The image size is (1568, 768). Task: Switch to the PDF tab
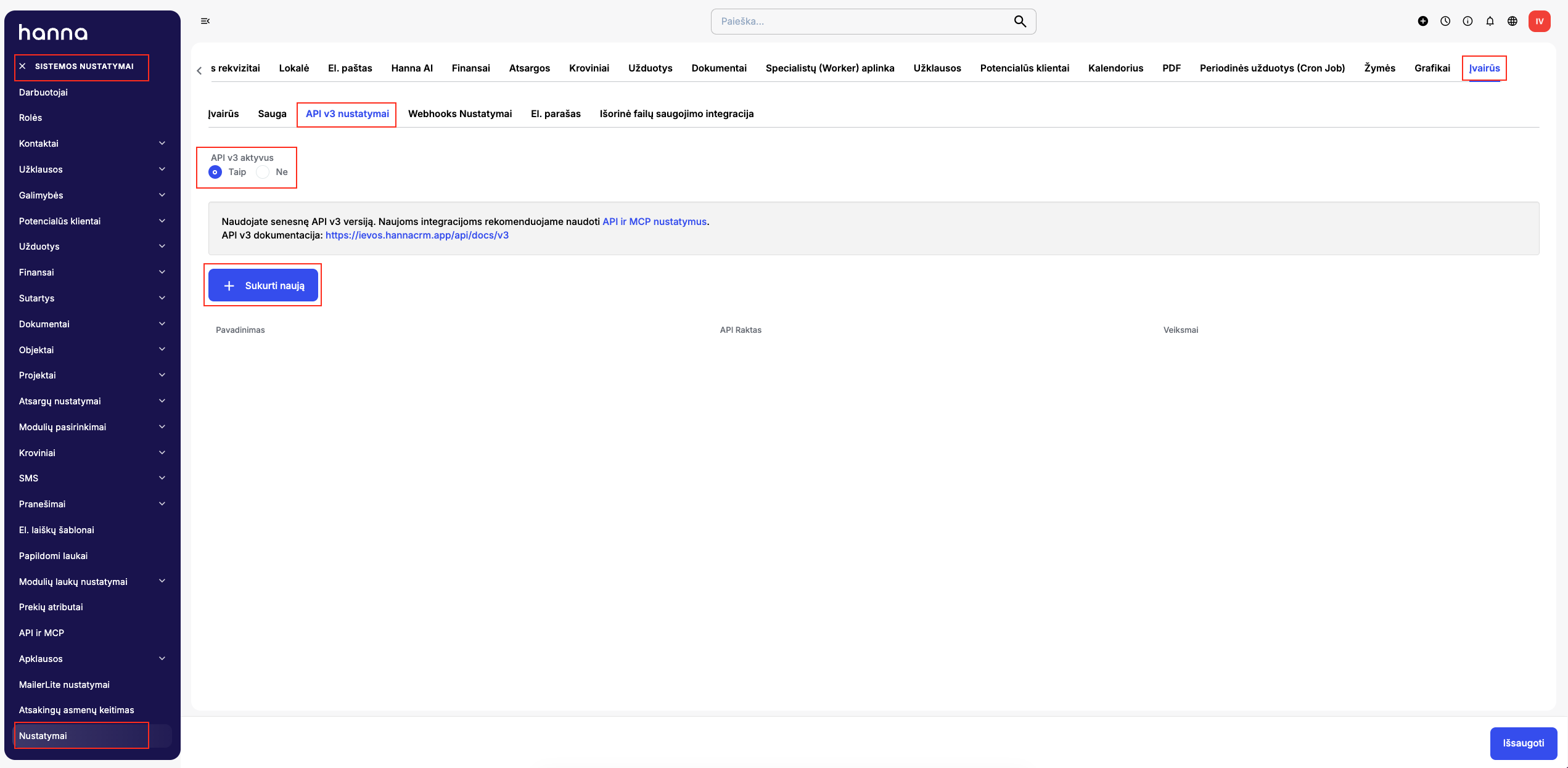1172,68
